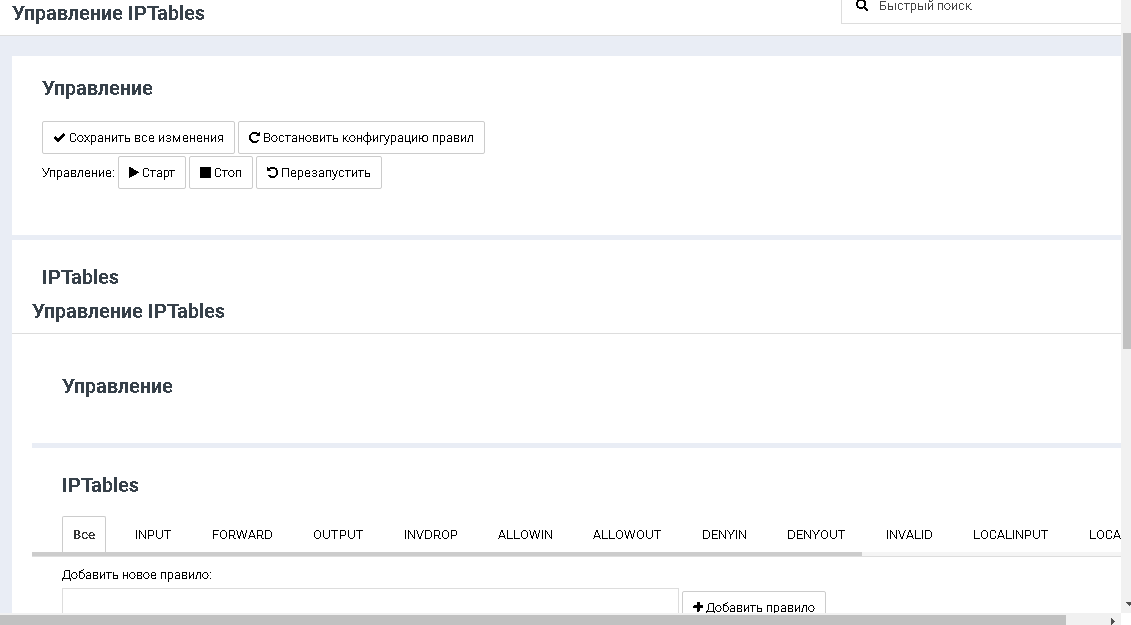Click the new rule text input field
Screen dimensions: 1131x625
click(370, 605)
